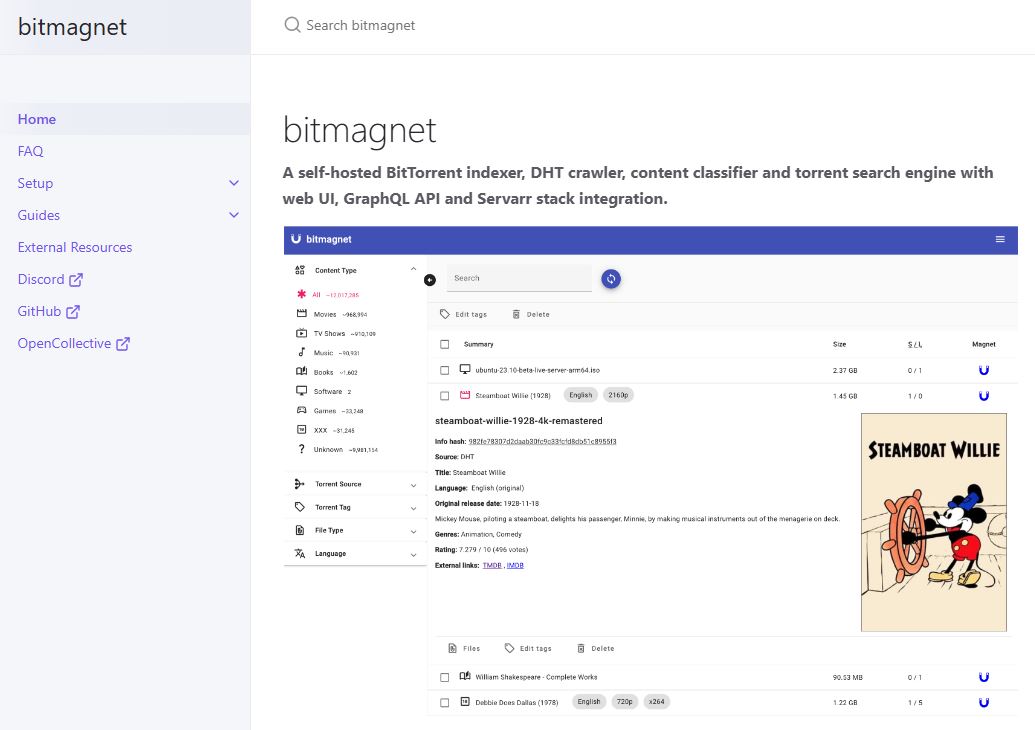Click the magnet icon for ubuntu-23.10 torrent
The width and height of the screenshot is (1035, 730).
pyautogui.click(x=984, y=369)
